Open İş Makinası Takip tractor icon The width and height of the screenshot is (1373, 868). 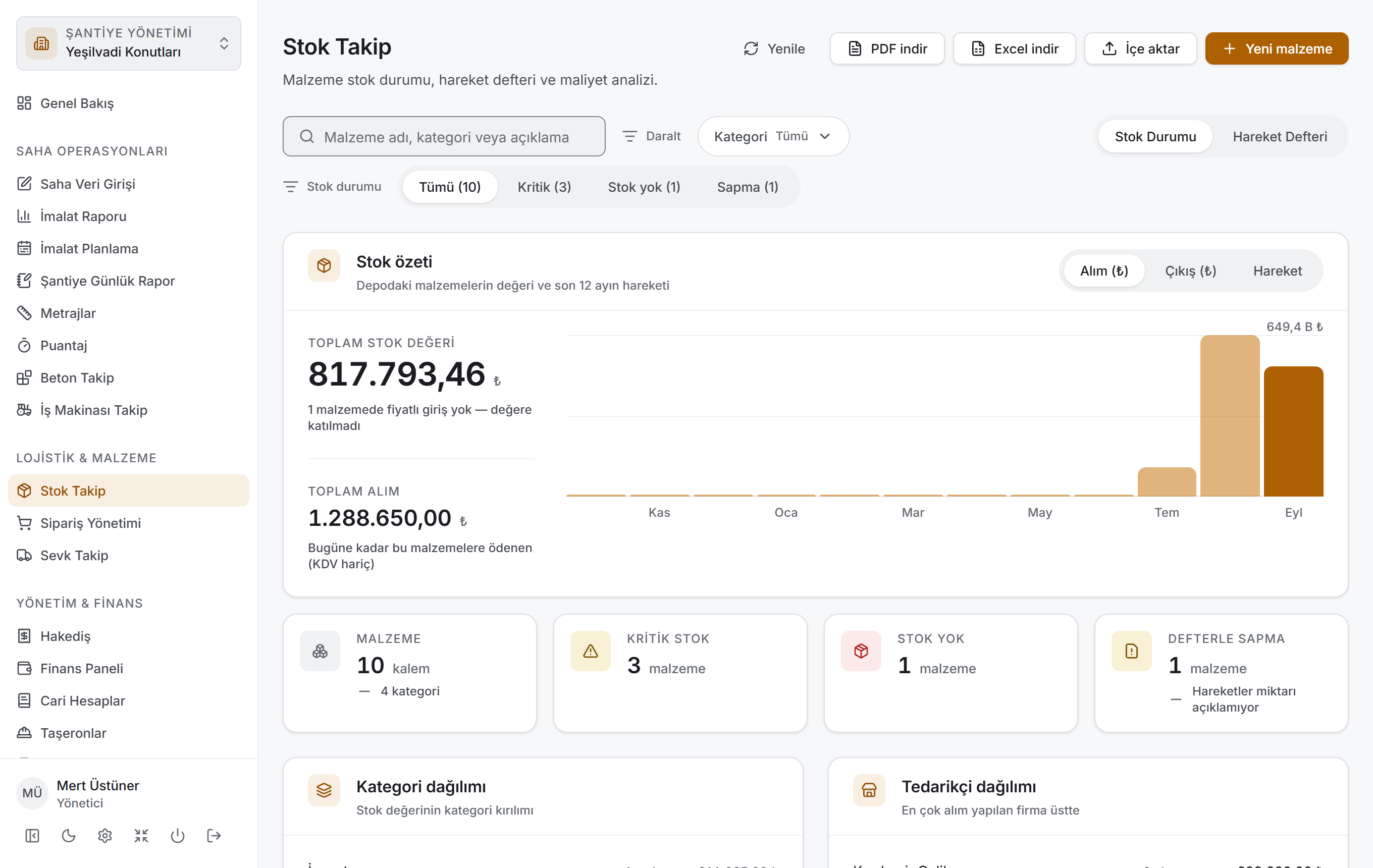click(x=24, y=410)
